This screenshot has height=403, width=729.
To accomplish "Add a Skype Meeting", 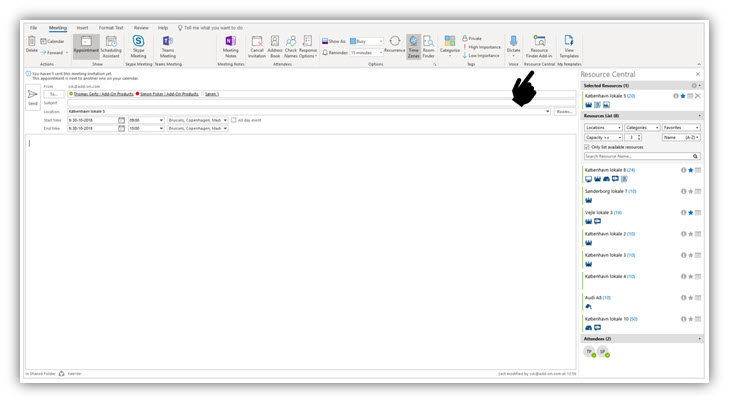I will [x=138, y=46].
